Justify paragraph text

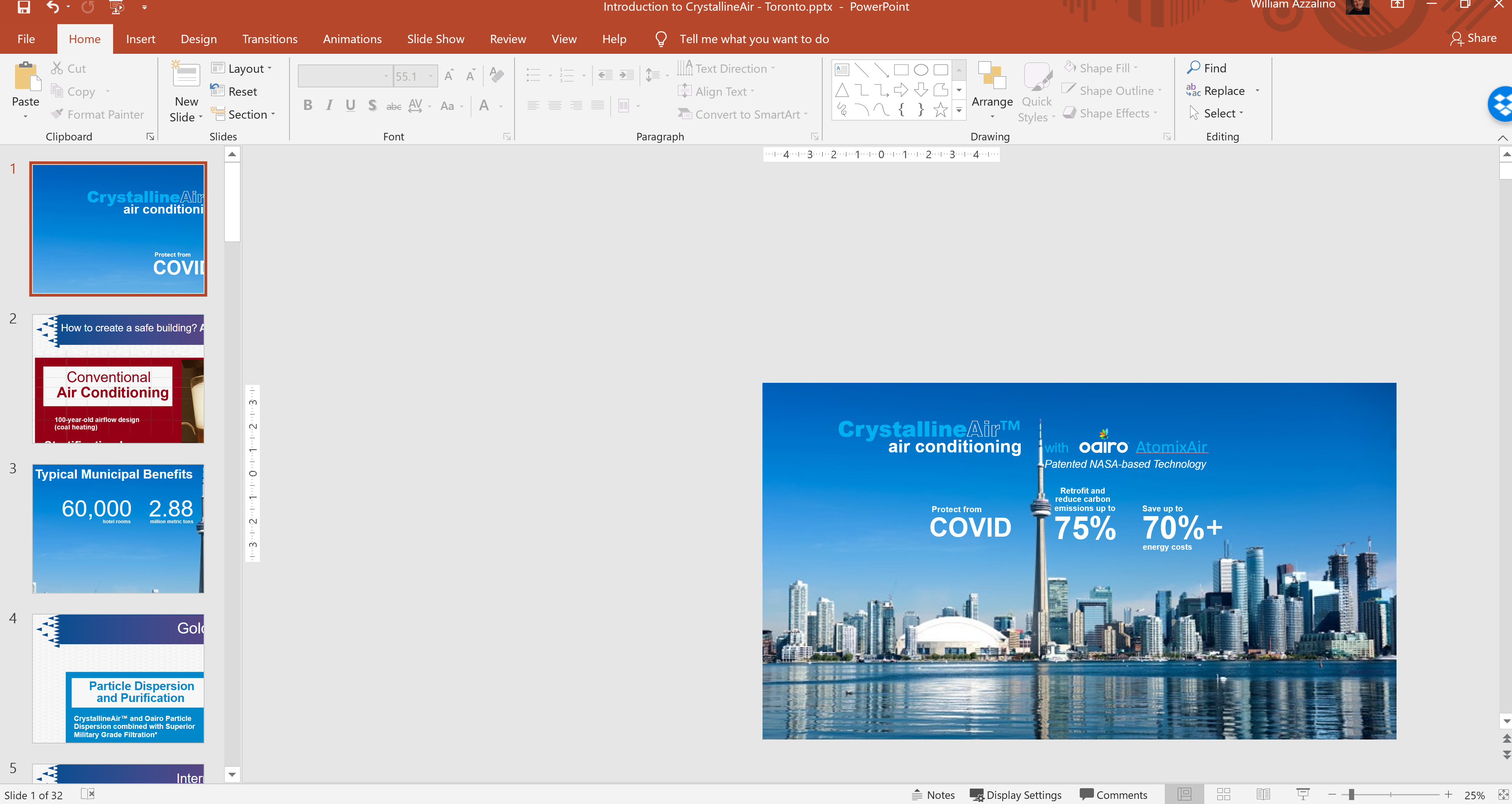tap(598, 106)
